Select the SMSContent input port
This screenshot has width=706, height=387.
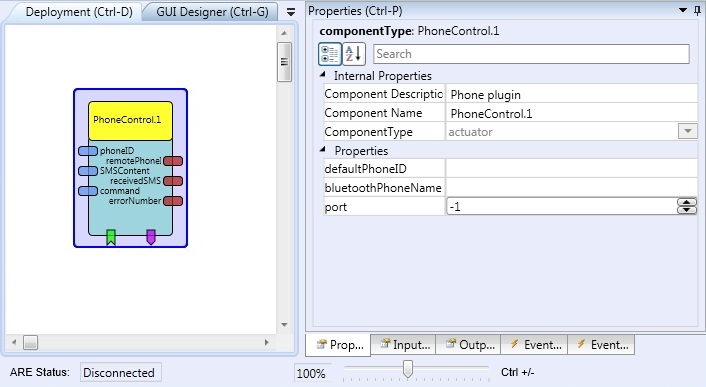click(88, 171)
